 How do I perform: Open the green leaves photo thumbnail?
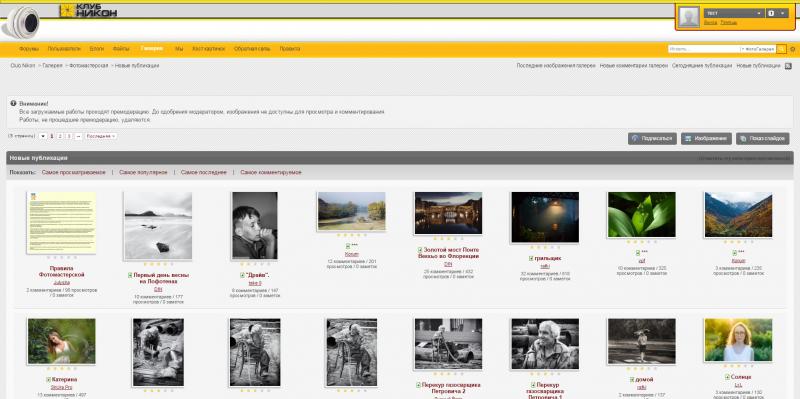(641, 214)
